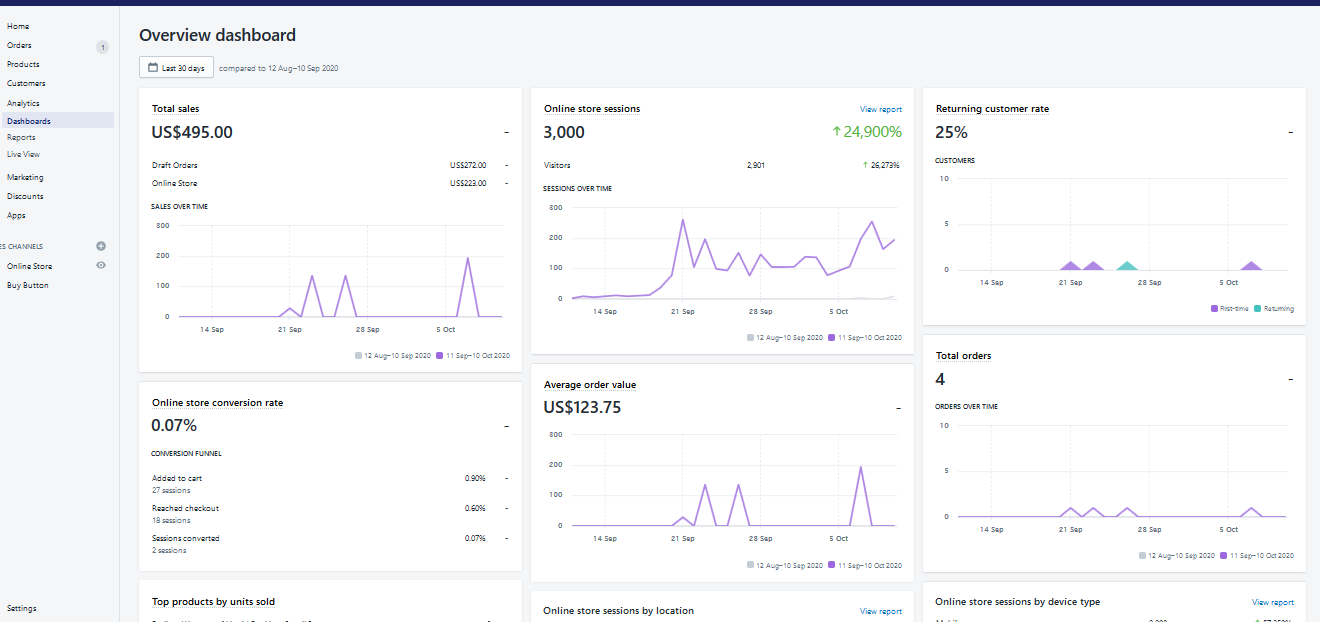Click the calendar icon in date button
Screen dimensions: 1320x622
pos(153,68)
